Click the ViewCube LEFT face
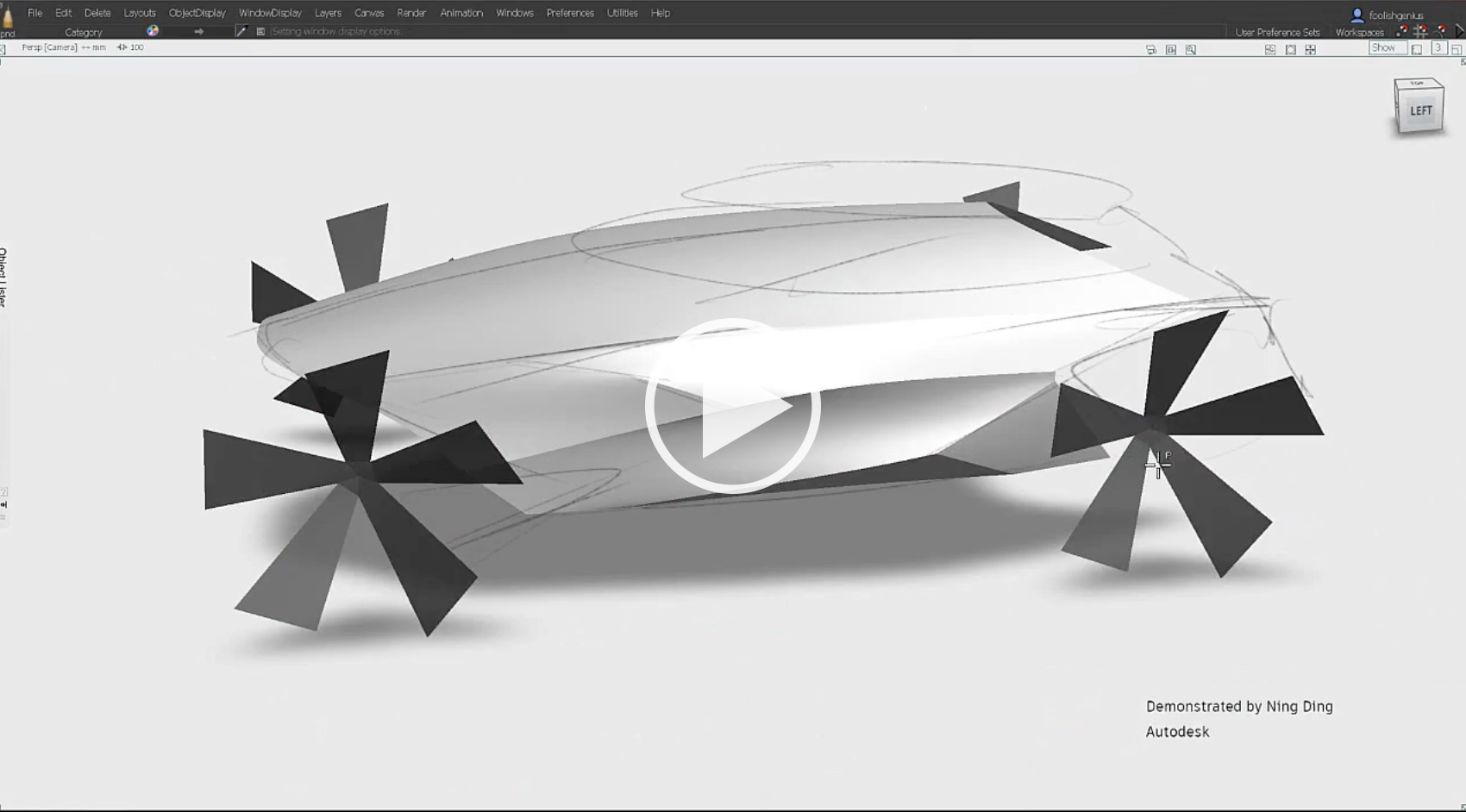Viewport: 1466px width, 812px height. (1420, 111)
